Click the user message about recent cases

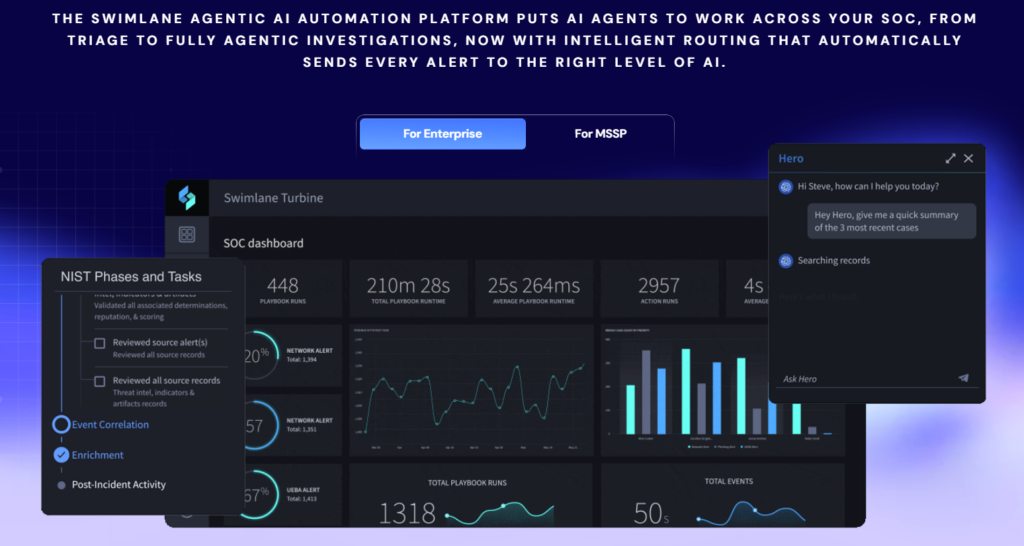pyautogui.click(x=891, y=221)
